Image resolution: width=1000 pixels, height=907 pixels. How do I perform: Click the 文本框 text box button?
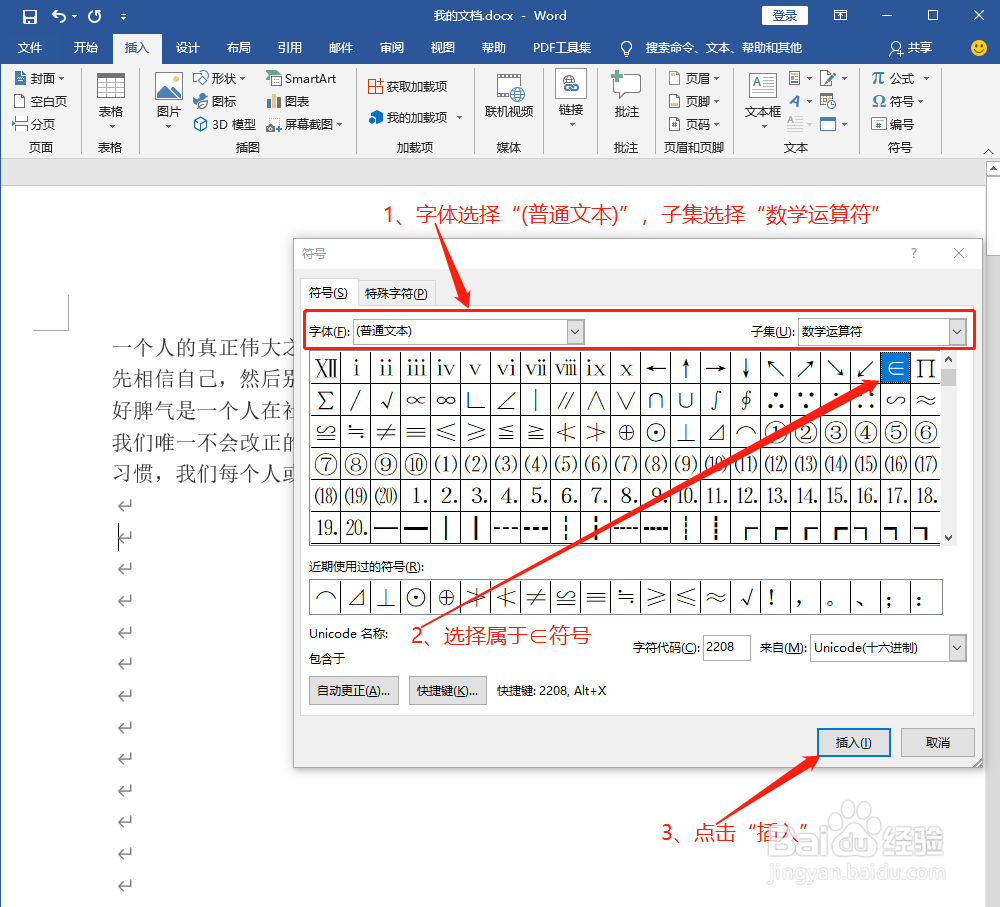(x=763, y=101)
